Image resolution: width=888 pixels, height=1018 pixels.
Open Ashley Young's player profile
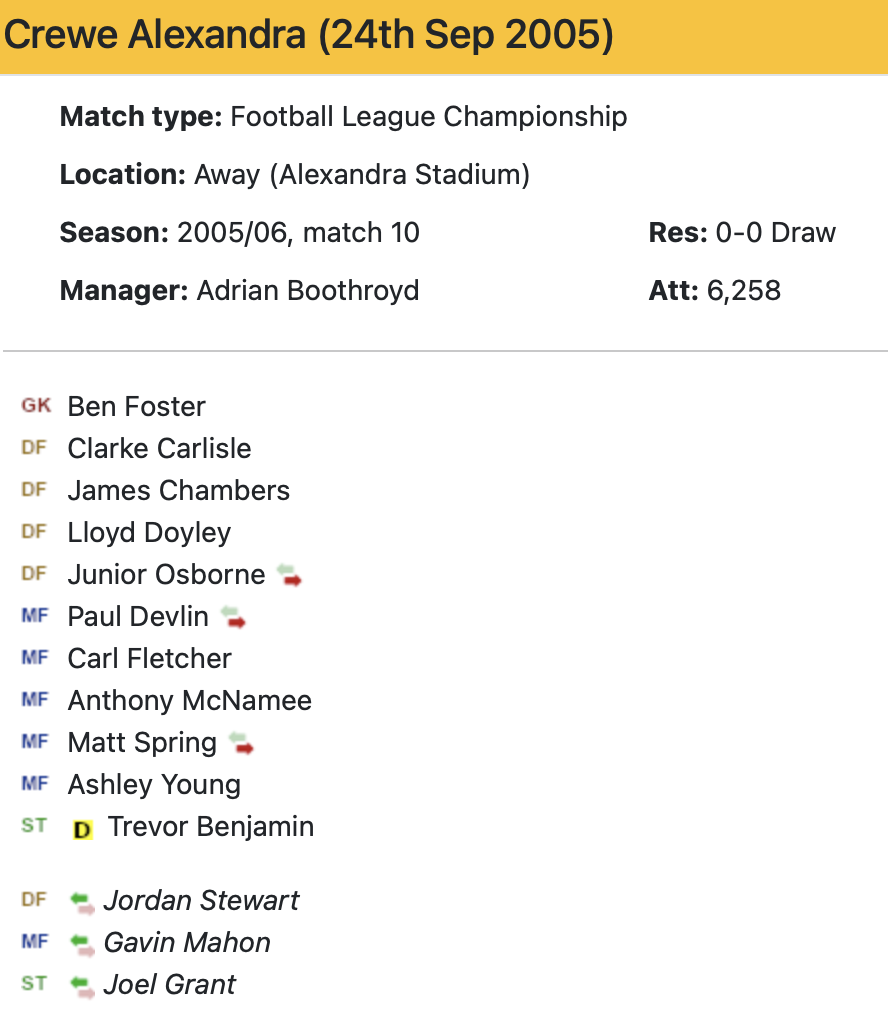coord(154,785)
